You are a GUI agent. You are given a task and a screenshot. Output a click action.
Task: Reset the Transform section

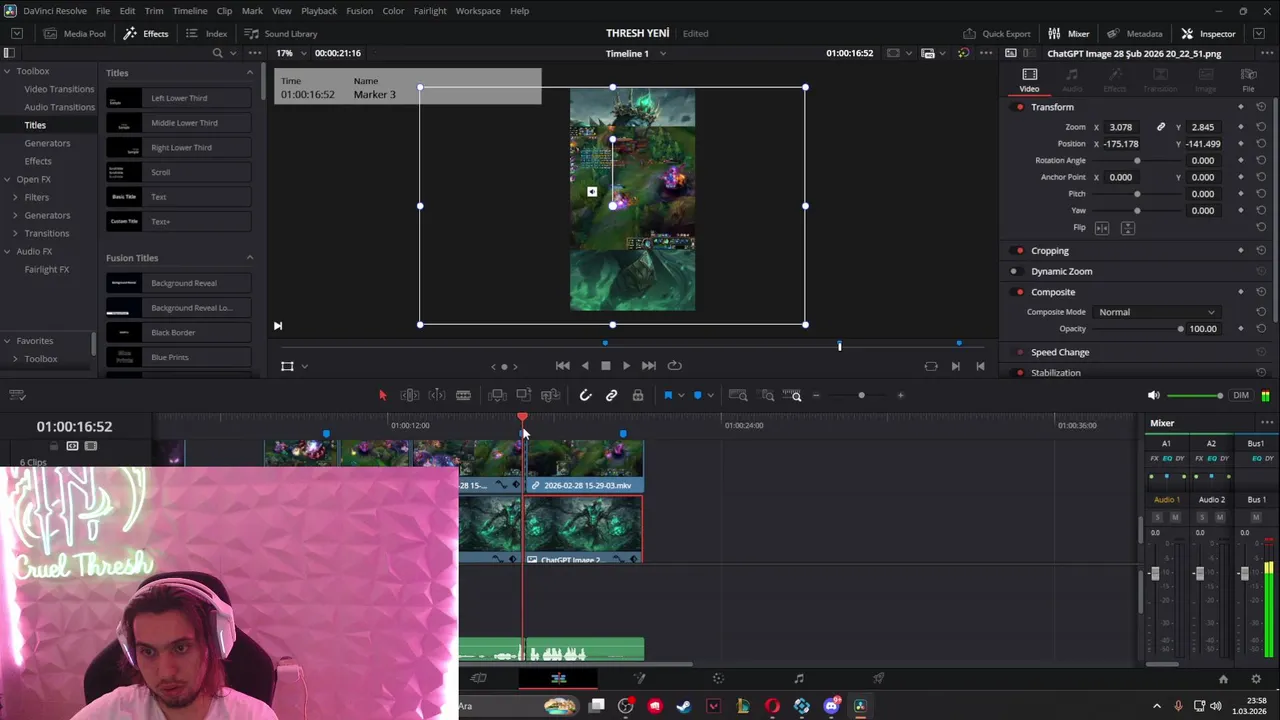point(1261,107)
